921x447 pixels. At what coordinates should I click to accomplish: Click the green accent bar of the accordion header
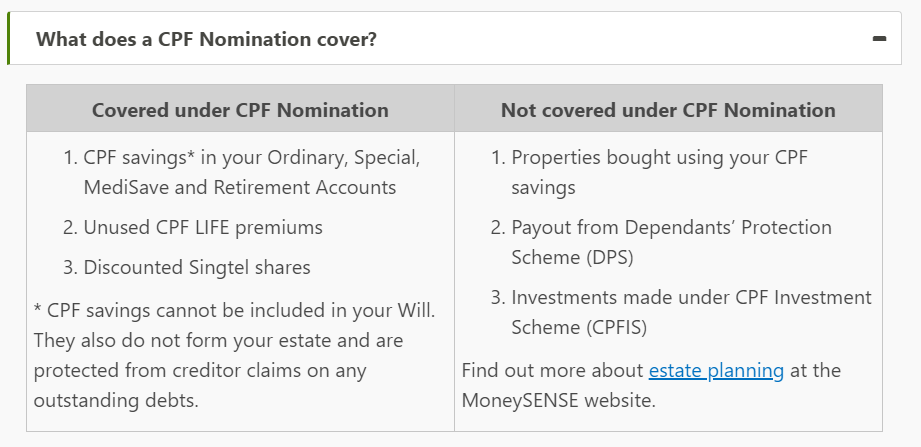8,38
